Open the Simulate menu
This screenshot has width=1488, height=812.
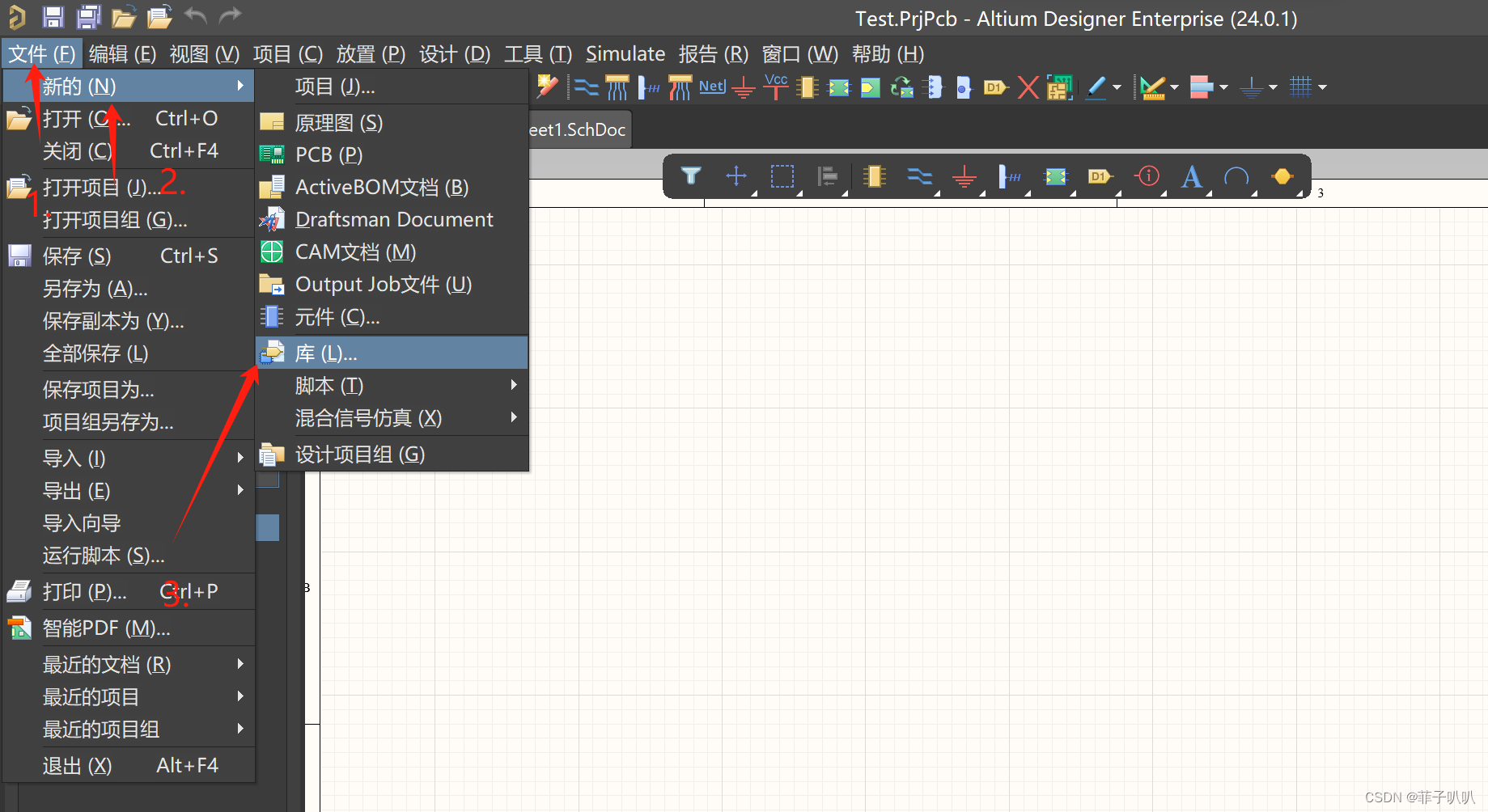pos(625,54)
